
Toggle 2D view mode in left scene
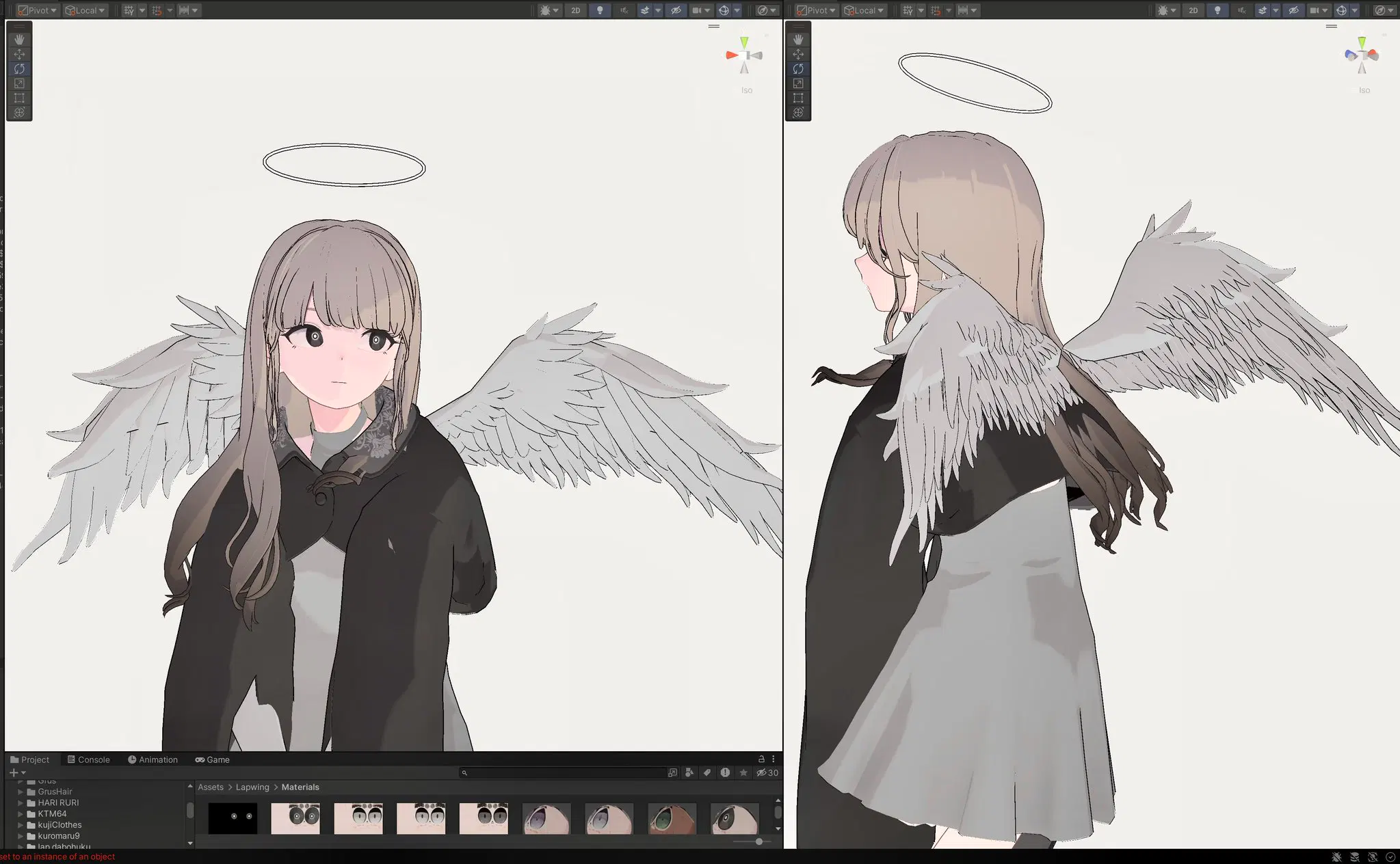point(576,10)
